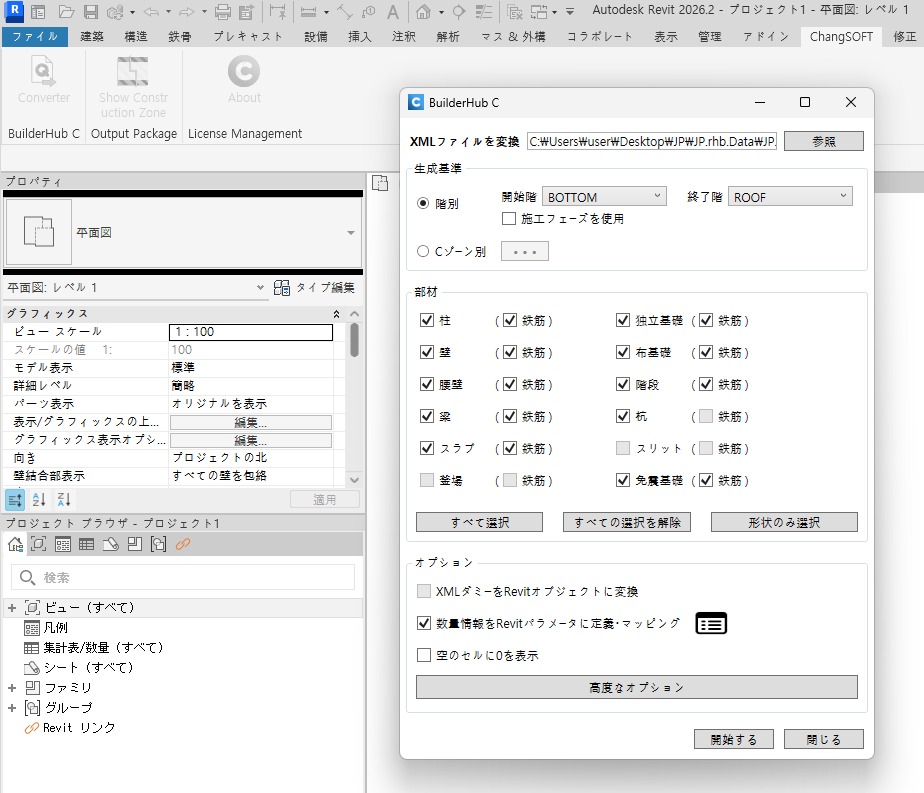Click the Switch Windows icon

pos(539,11)
